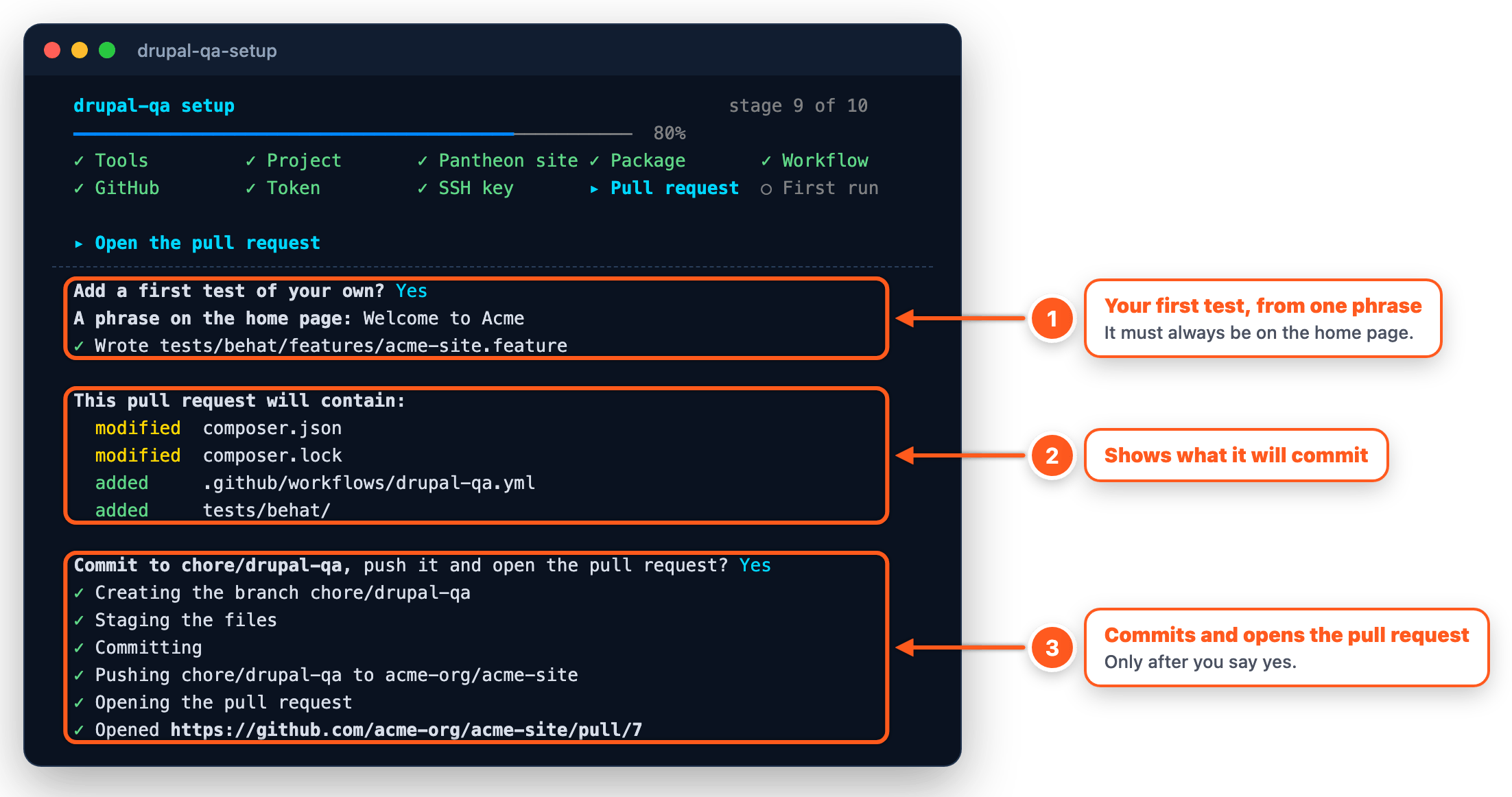The height and width of the screenshot is (797, 1512).
Task: Select the completed Workflow stage
Action: point(815,160)
